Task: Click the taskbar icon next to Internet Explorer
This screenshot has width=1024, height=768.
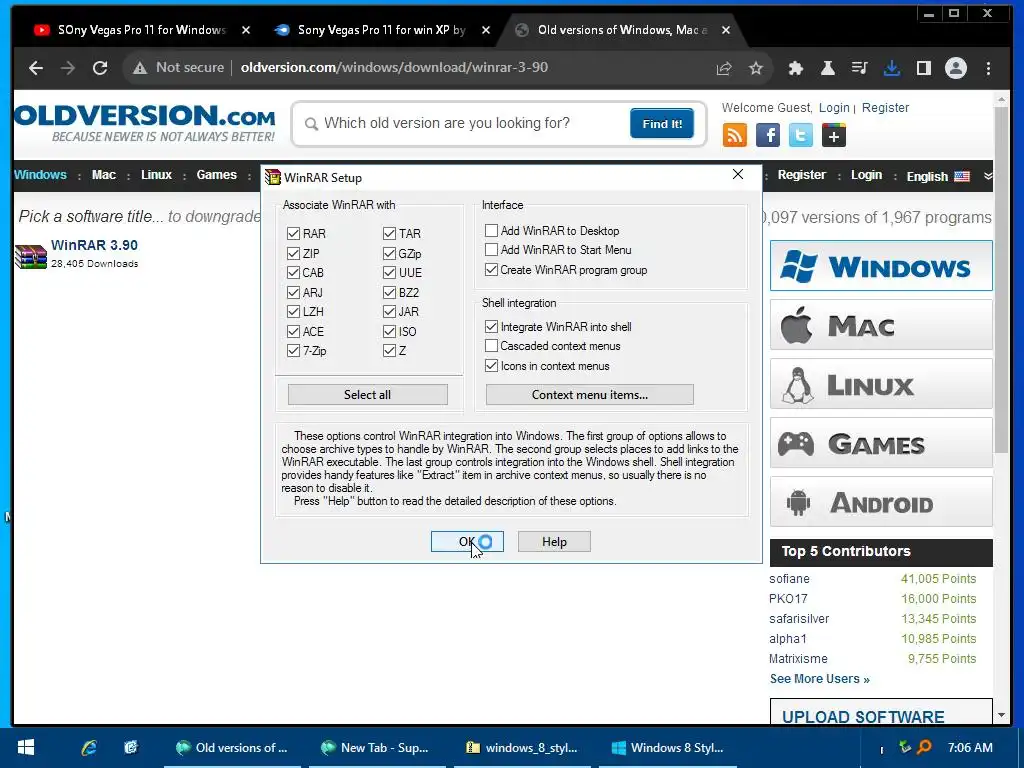Action: click(x=131, y=748)
